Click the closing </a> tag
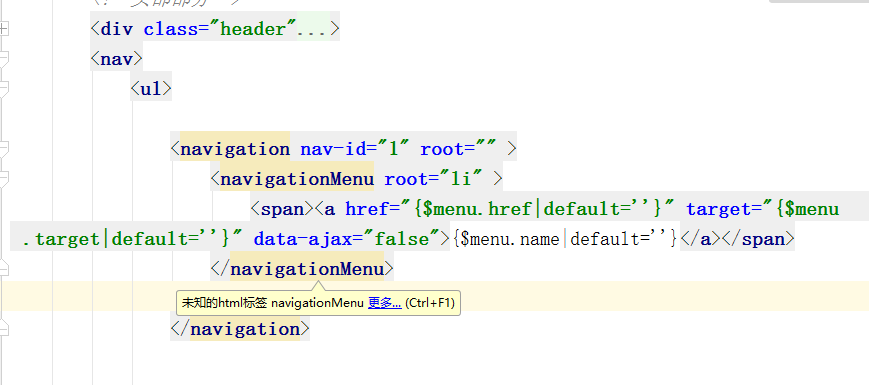This screenshot has width=869, height=385. [x=701, y=239]
